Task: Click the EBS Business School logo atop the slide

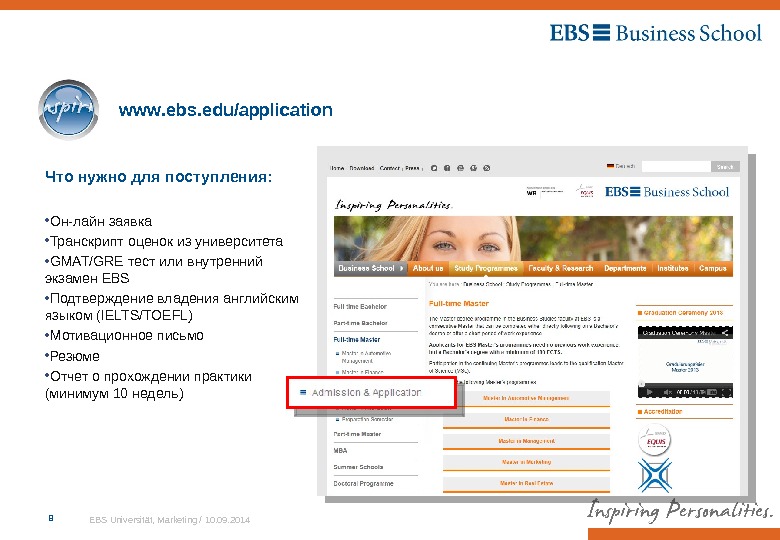Action: (x=656, y=33)
